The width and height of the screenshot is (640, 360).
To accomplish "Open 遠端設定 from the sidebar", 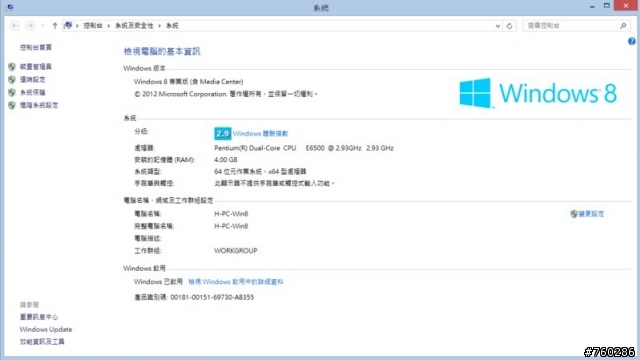I will 33,80.
